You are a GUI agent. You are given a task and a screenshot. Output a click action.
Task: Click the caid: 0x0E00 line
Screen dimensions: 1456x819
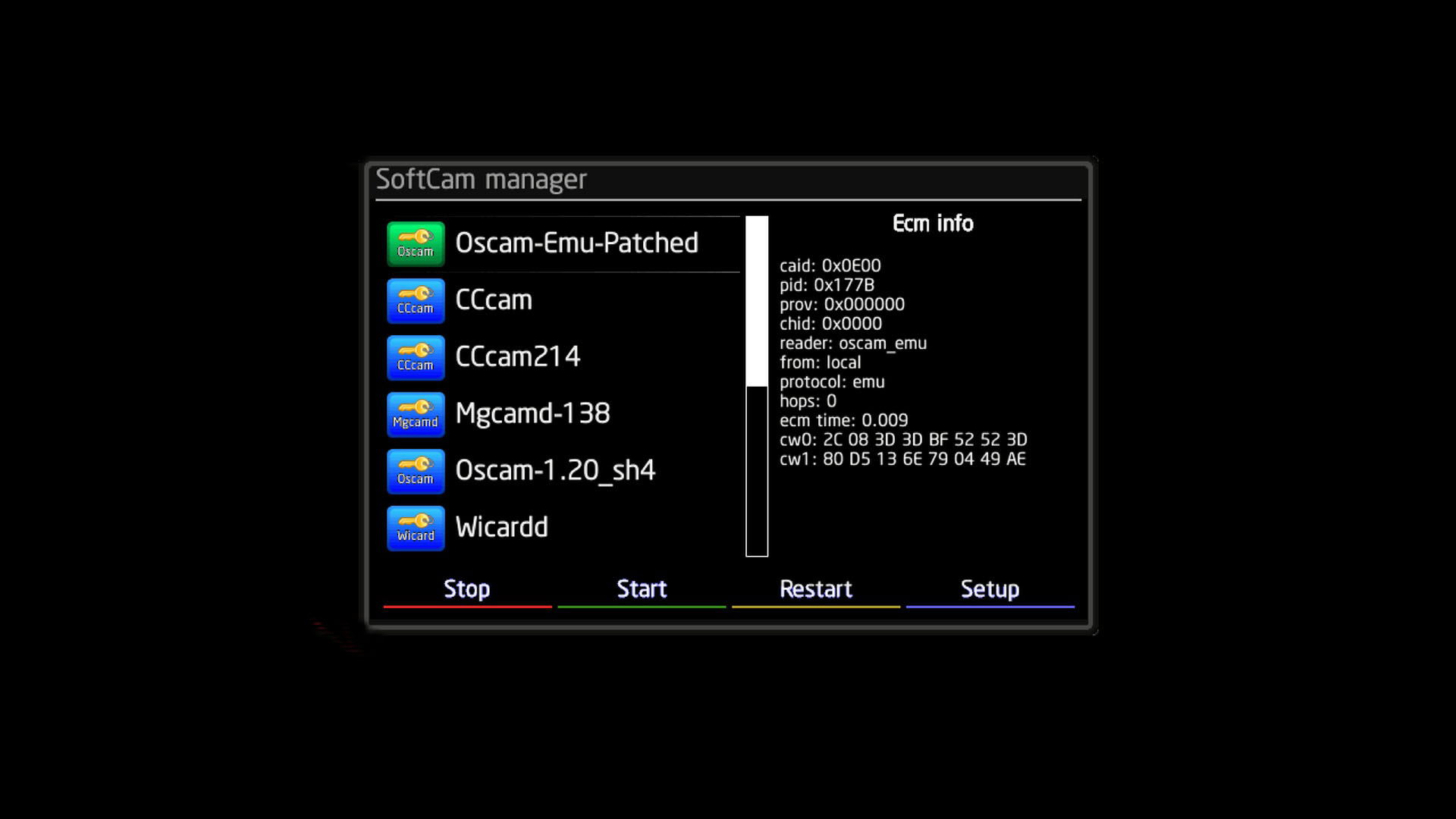point(830,266)
